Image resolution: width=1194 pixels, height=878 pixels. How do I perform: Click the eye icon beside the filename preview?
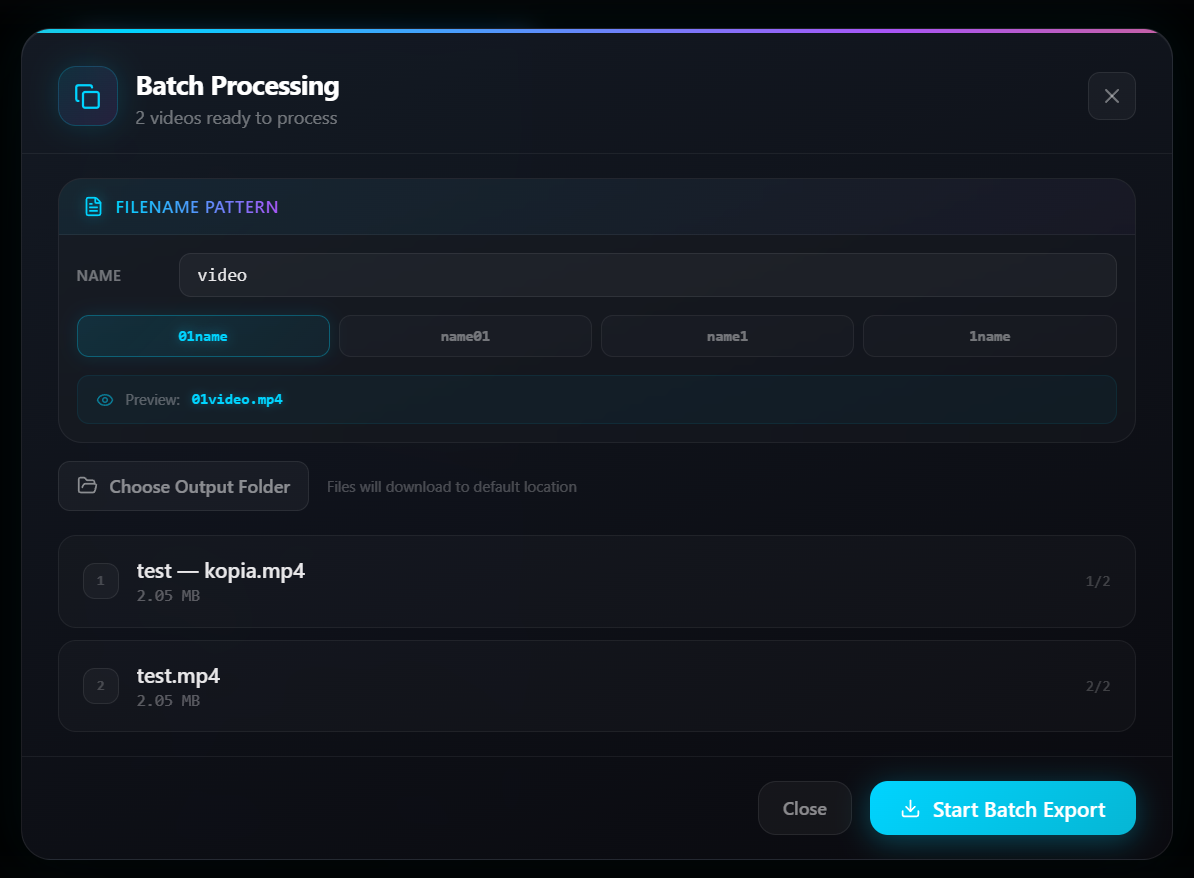tap(104, 399)
